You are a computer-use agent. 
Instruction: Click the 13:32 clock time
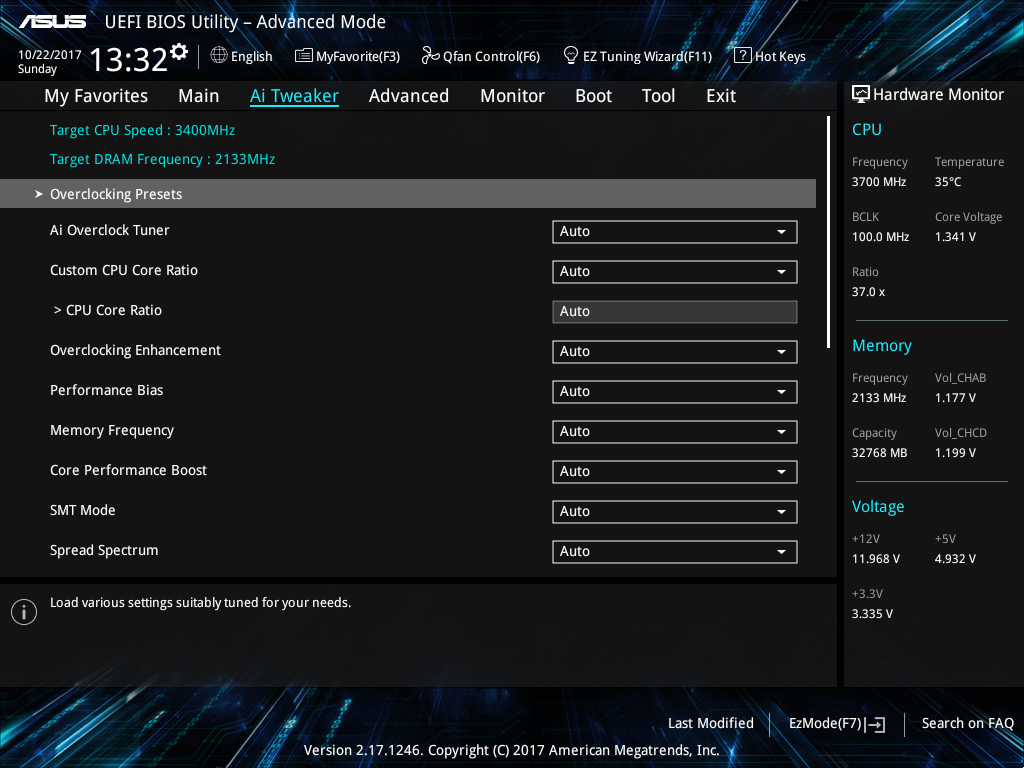point(129,60)
